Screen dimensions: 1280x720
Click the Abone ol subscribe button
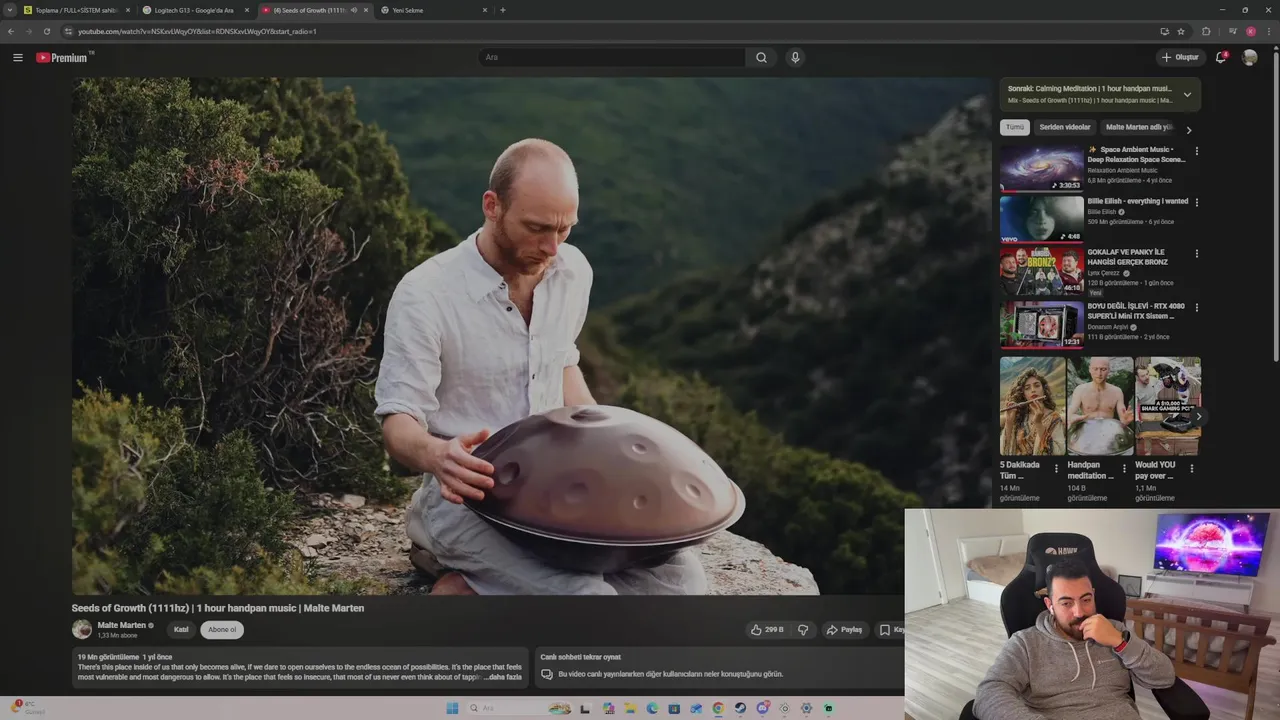pyautogui.click(x=222, y=630)
